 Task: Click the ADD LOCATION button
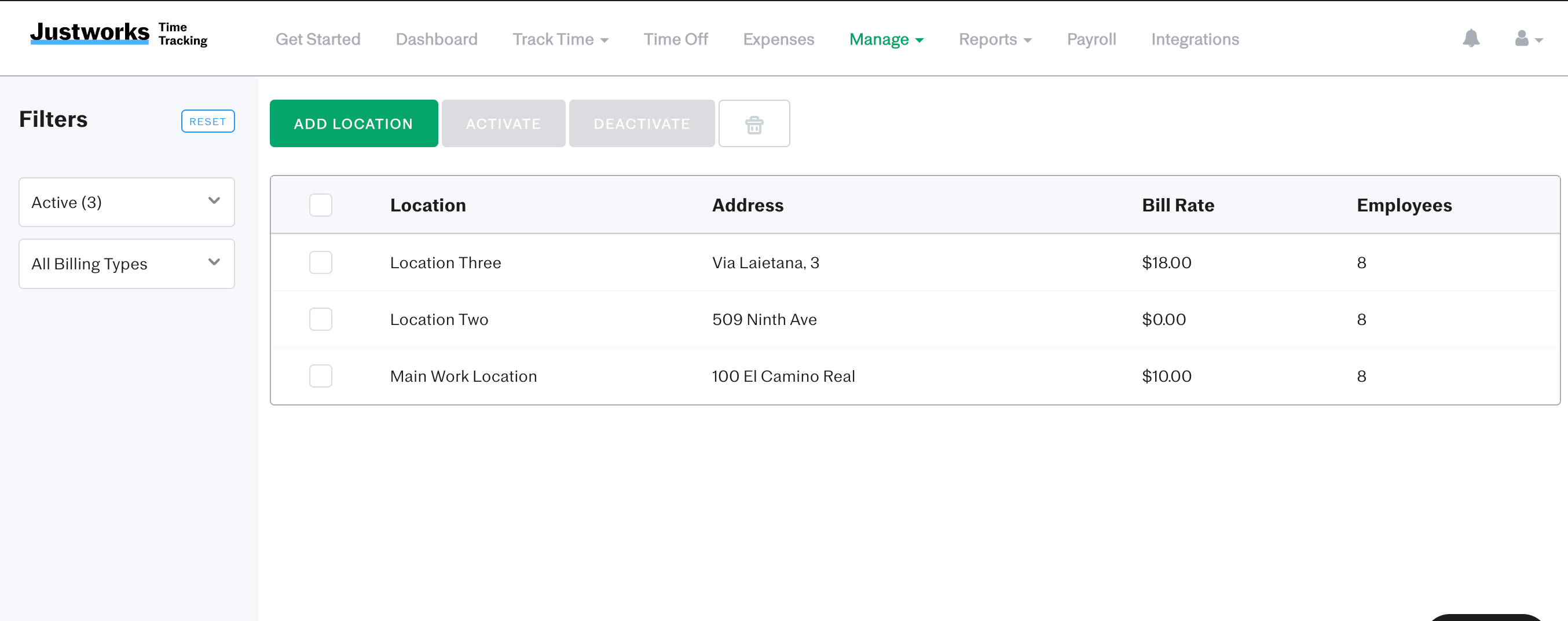pos(354,123)
